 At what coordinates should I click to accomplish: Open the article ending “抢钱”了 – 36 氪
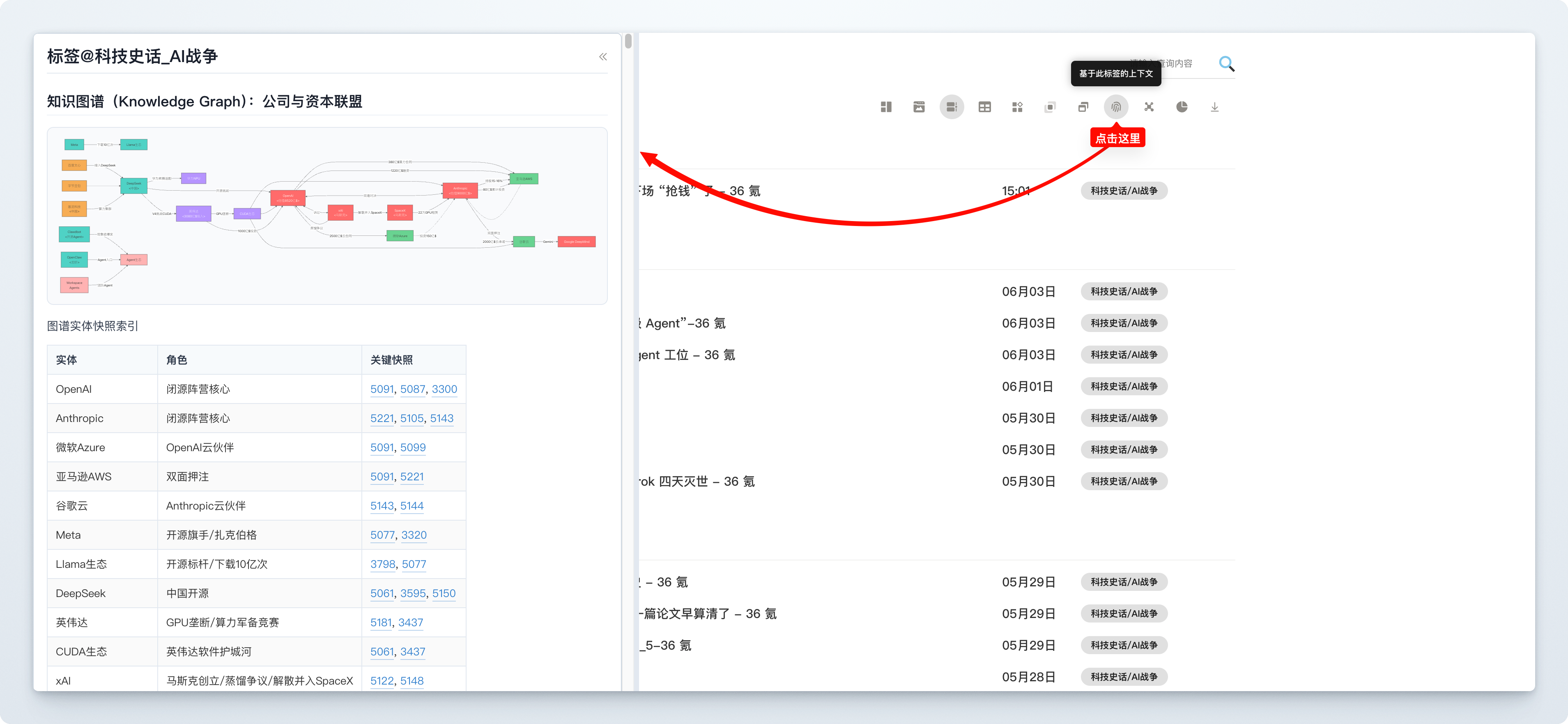click(700, 191)
